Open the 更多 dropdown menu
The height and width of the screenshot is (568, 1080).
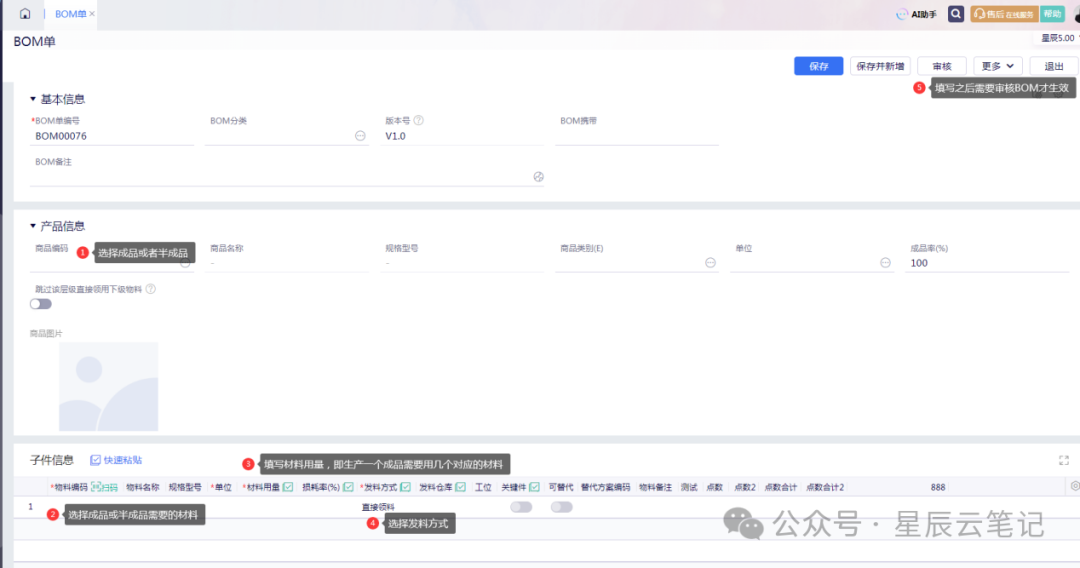[x=997, y=66]
